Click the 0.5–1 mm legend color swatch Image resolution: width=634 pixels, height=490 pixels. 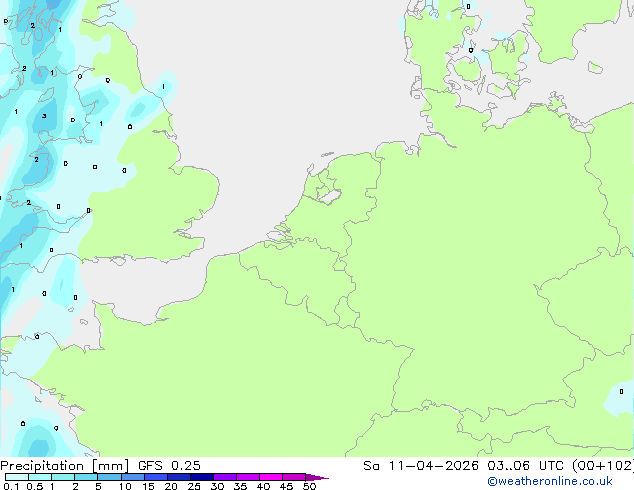40,477
